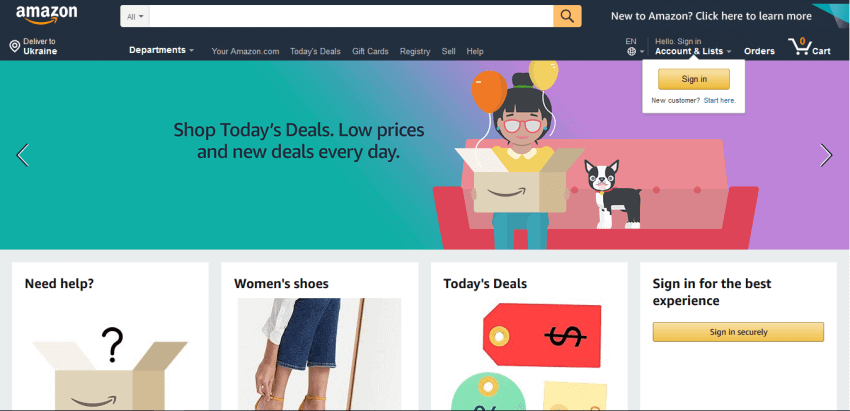Click the Women's shoes product image

319,354
